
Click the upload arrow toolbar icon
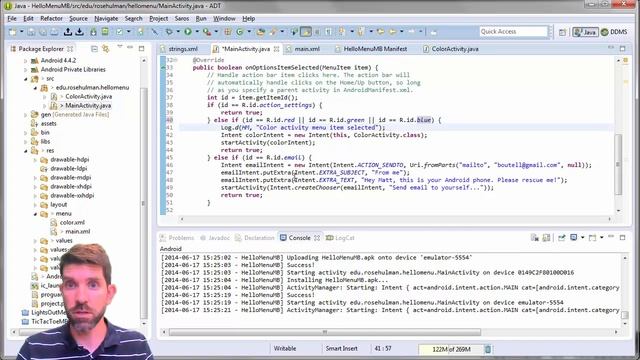pyautogui.click(x=68, y=32)
